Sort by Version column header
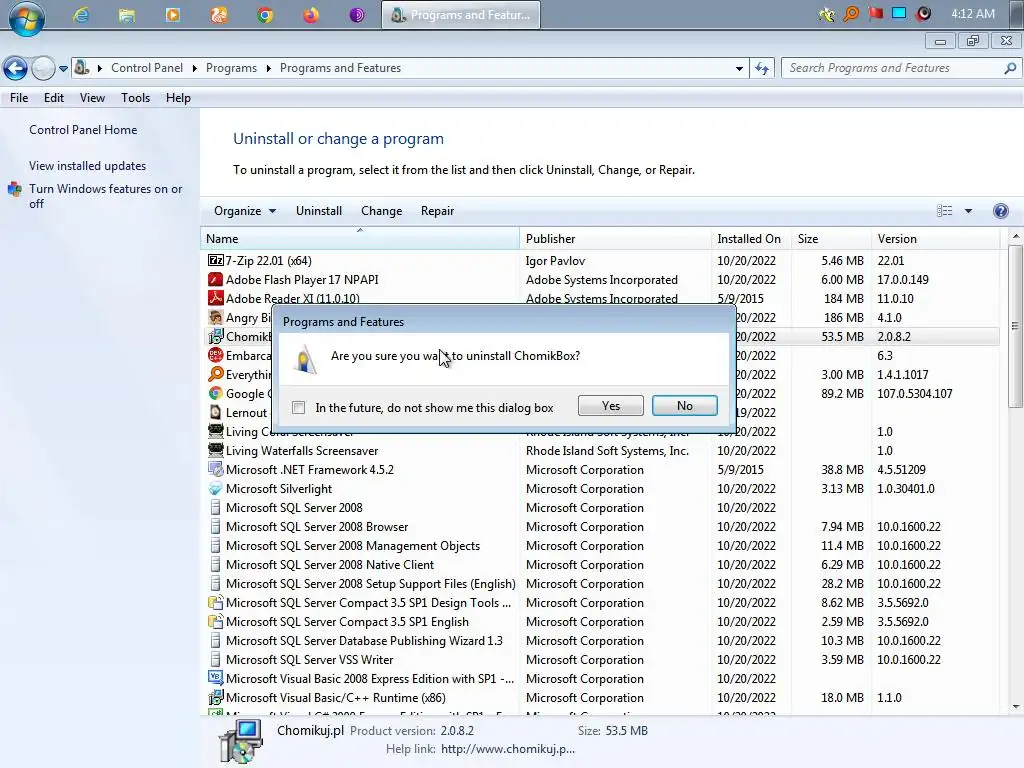This screenshot has height=768, width=1024. click(x=935, y=238)
